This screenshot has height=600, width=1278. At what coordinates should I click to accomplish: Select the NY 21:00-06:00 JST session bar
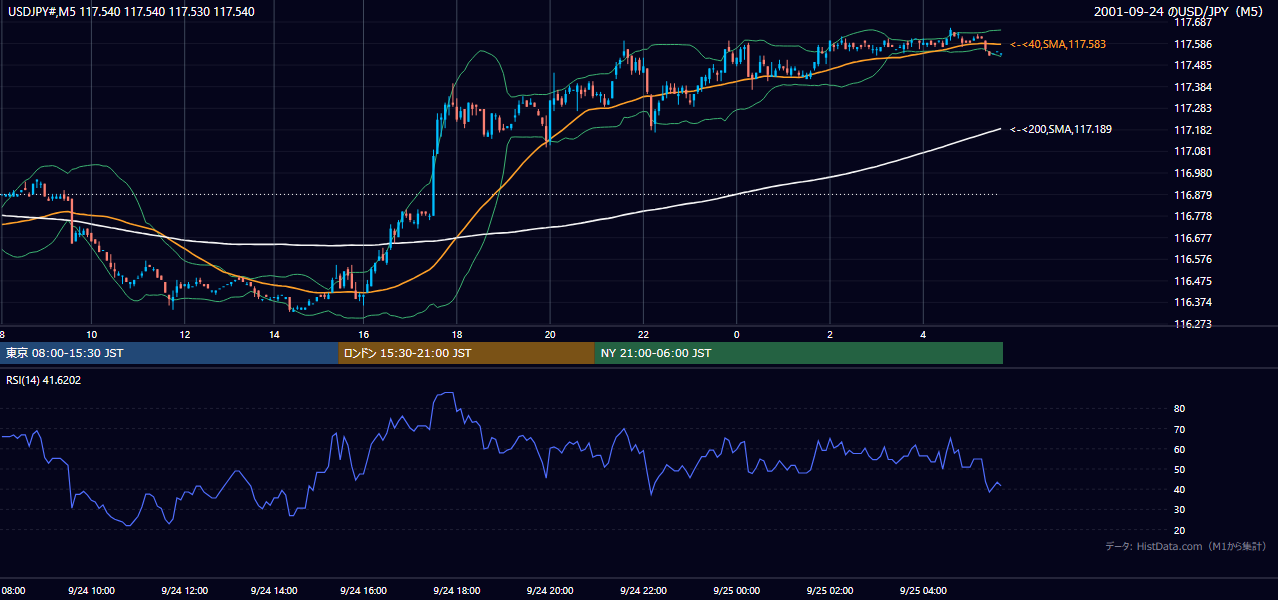(x=799, y=353)
